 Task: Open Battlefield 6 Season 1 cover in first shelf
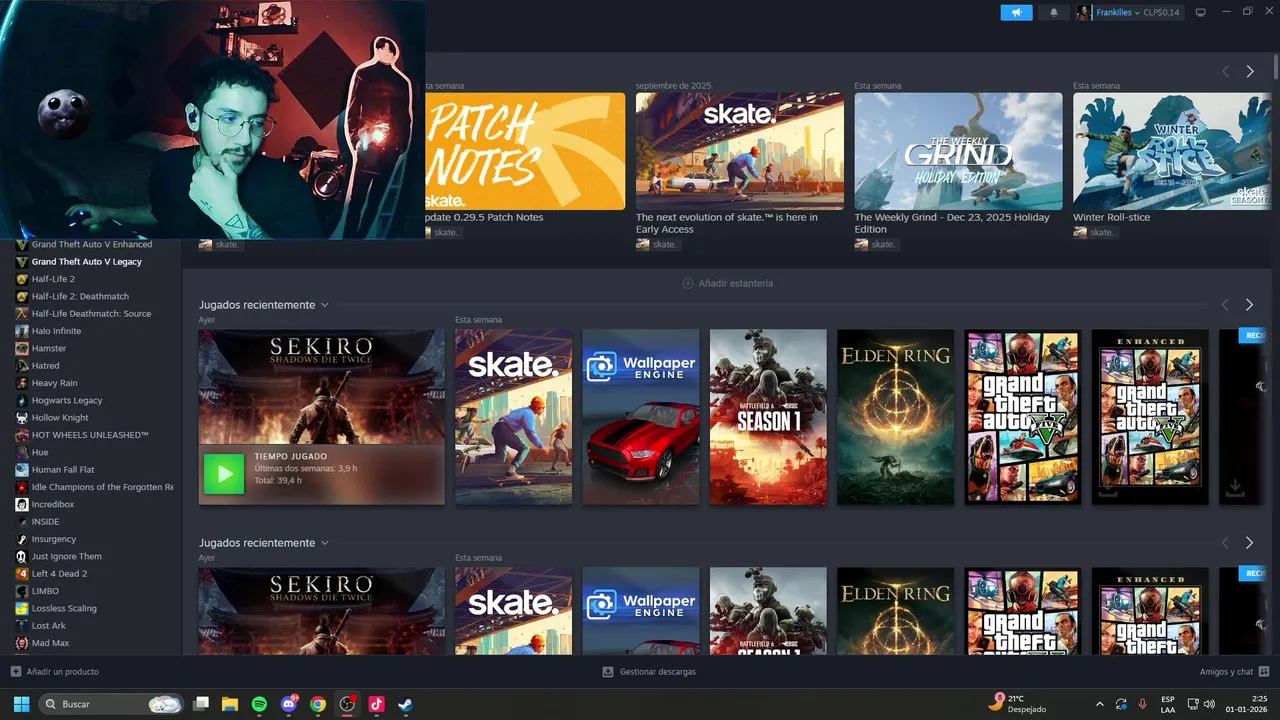coord(768,417)
